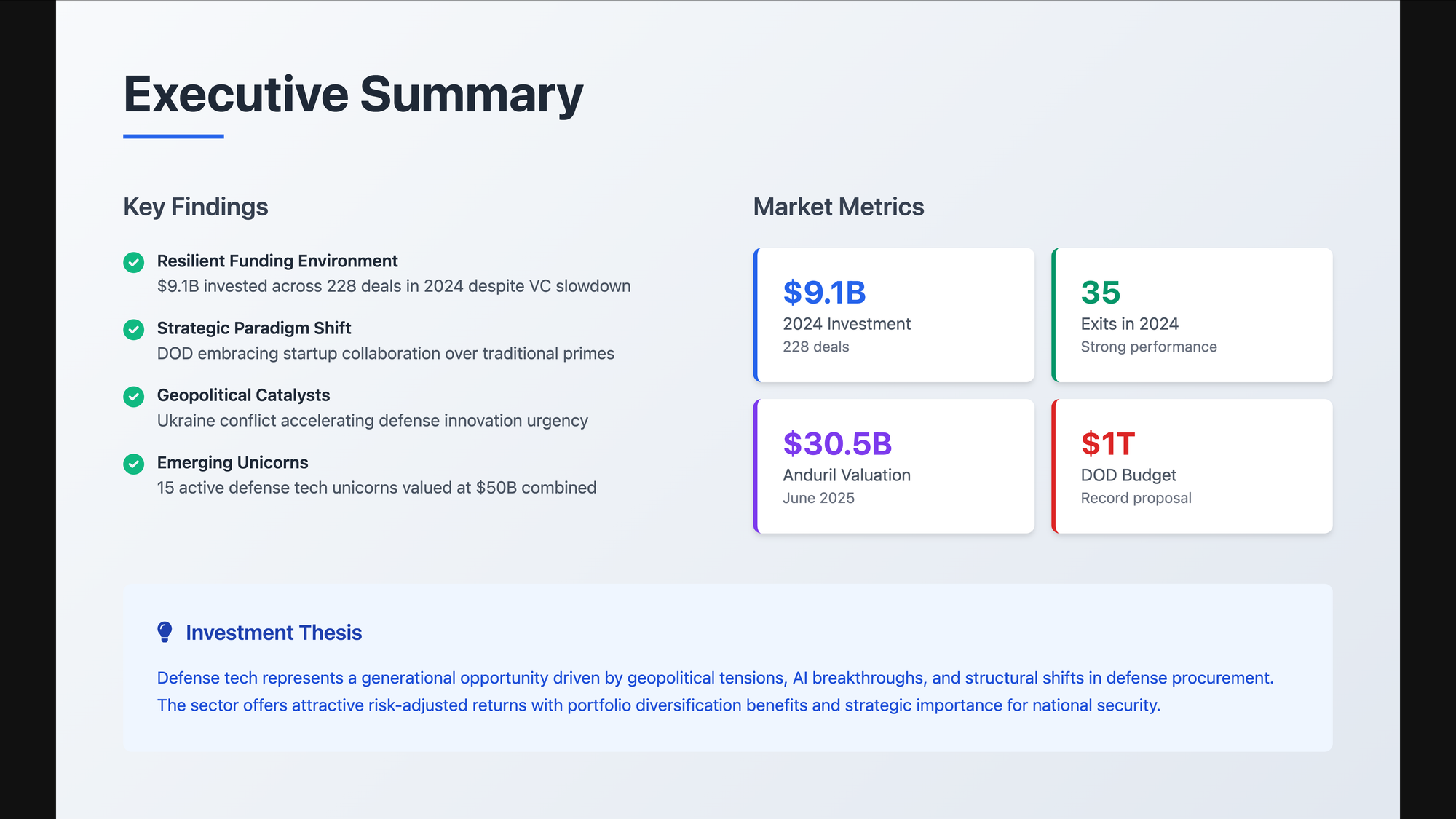
Task: Click the Market Metrics heading
Action: [x=838, y=207]
